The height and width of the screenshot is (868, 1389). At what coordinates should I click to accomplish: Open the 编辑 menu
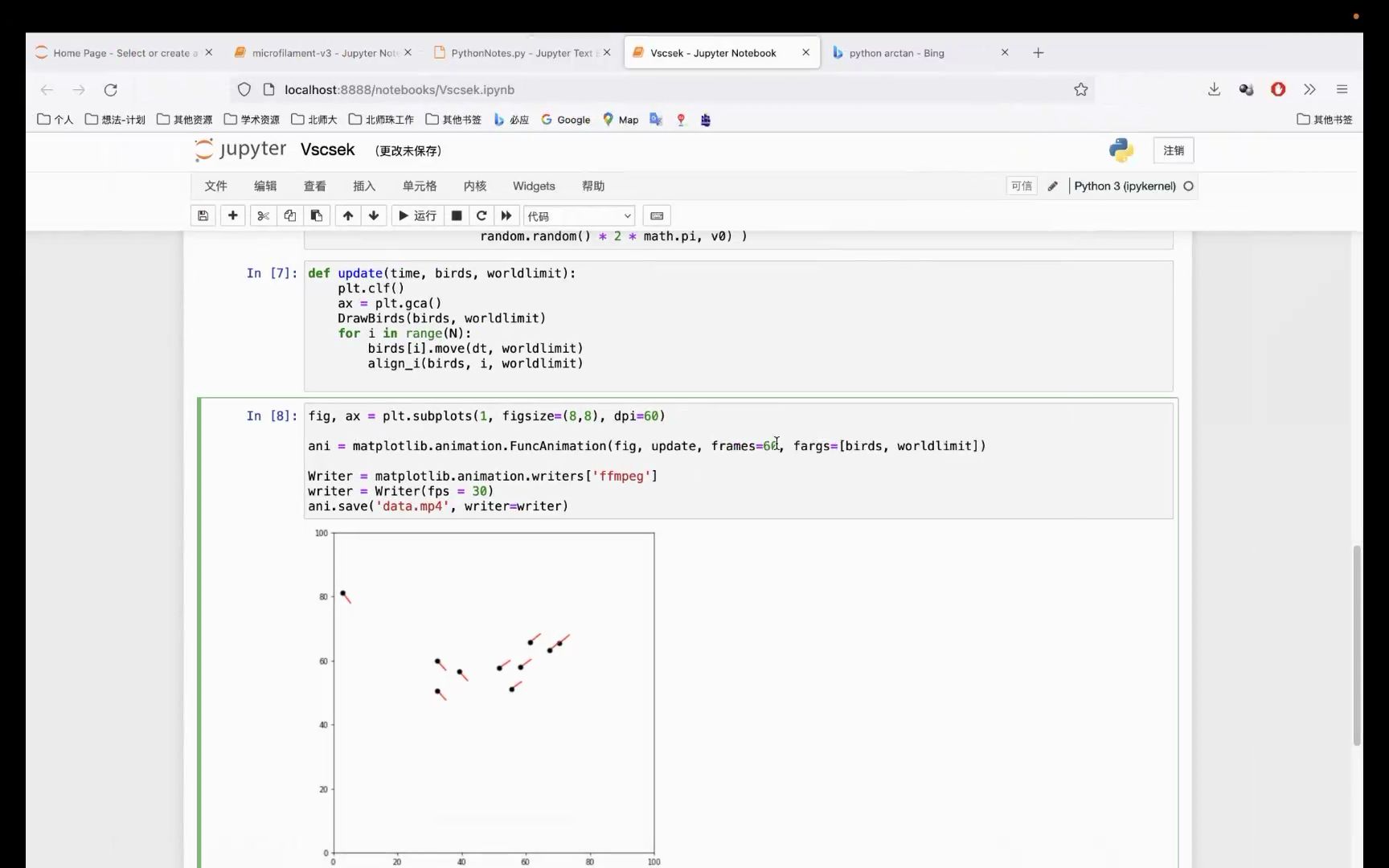pos(265,186)
